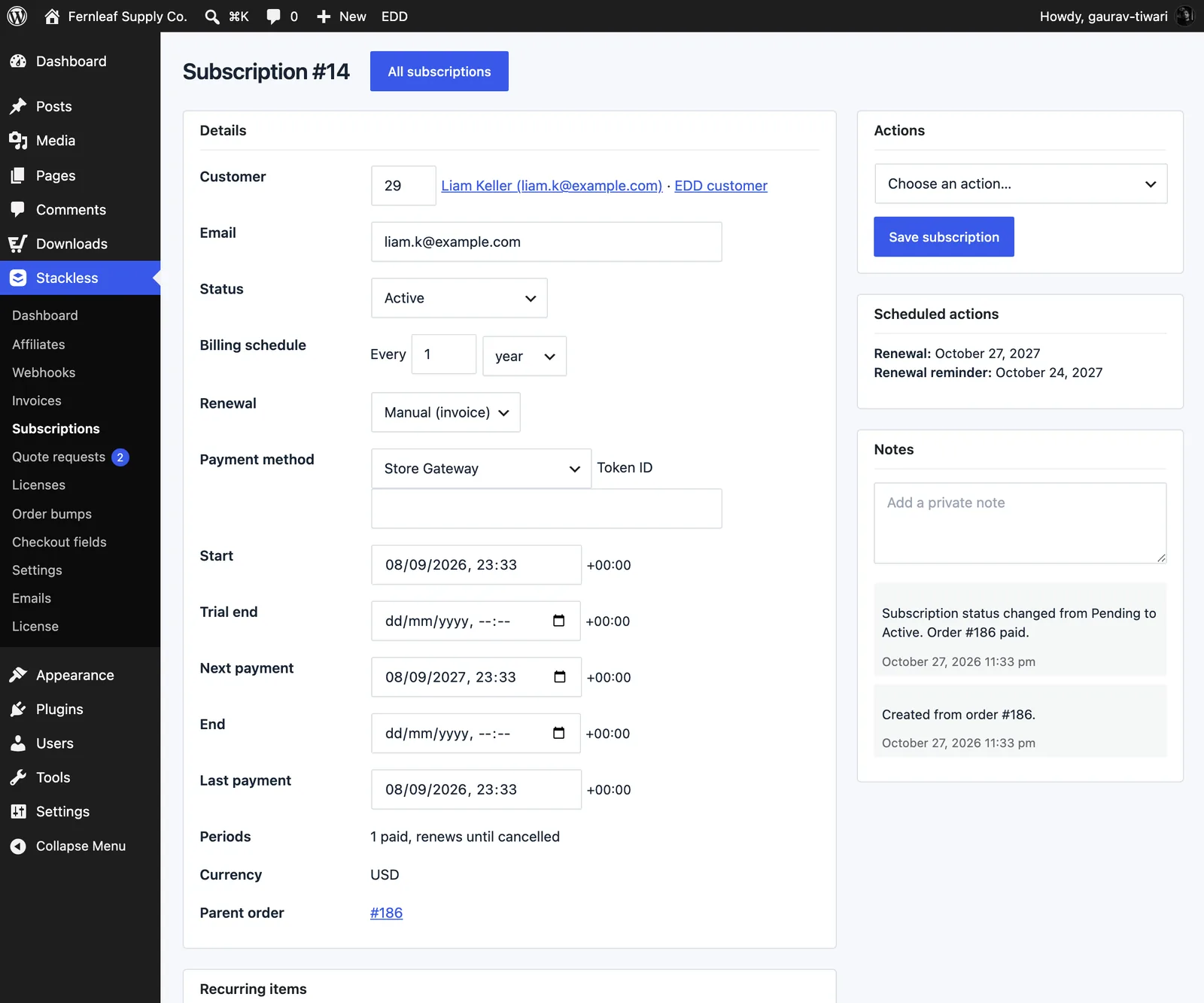Click Save subscription button

944,237
